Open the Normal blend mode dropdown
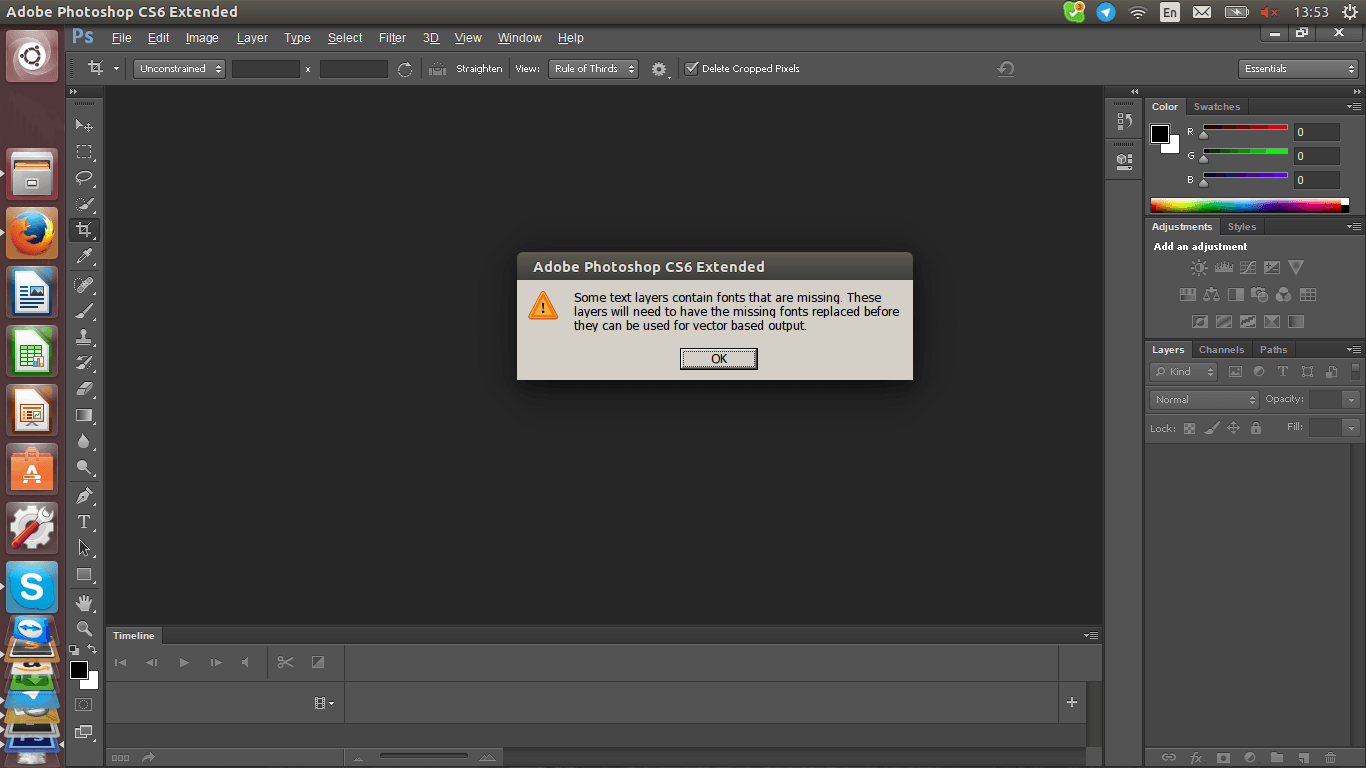Screen dimensions: 1366x768 point(1204,400)
